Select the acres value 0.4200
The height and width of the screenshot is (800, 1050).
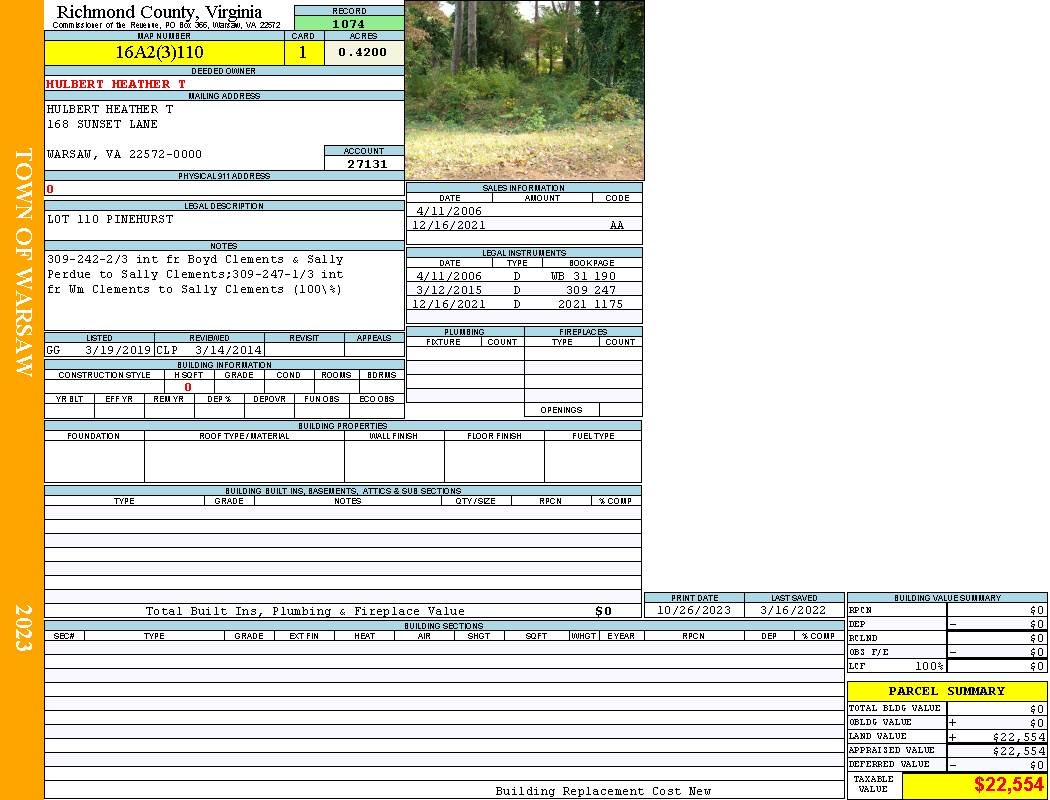pos(363,53)
